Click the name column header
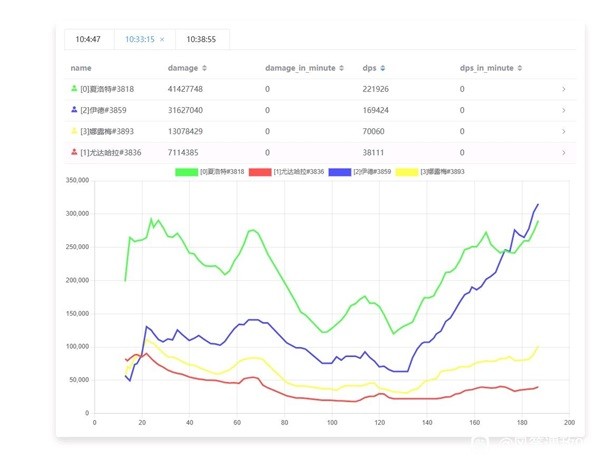 (81, 68)
